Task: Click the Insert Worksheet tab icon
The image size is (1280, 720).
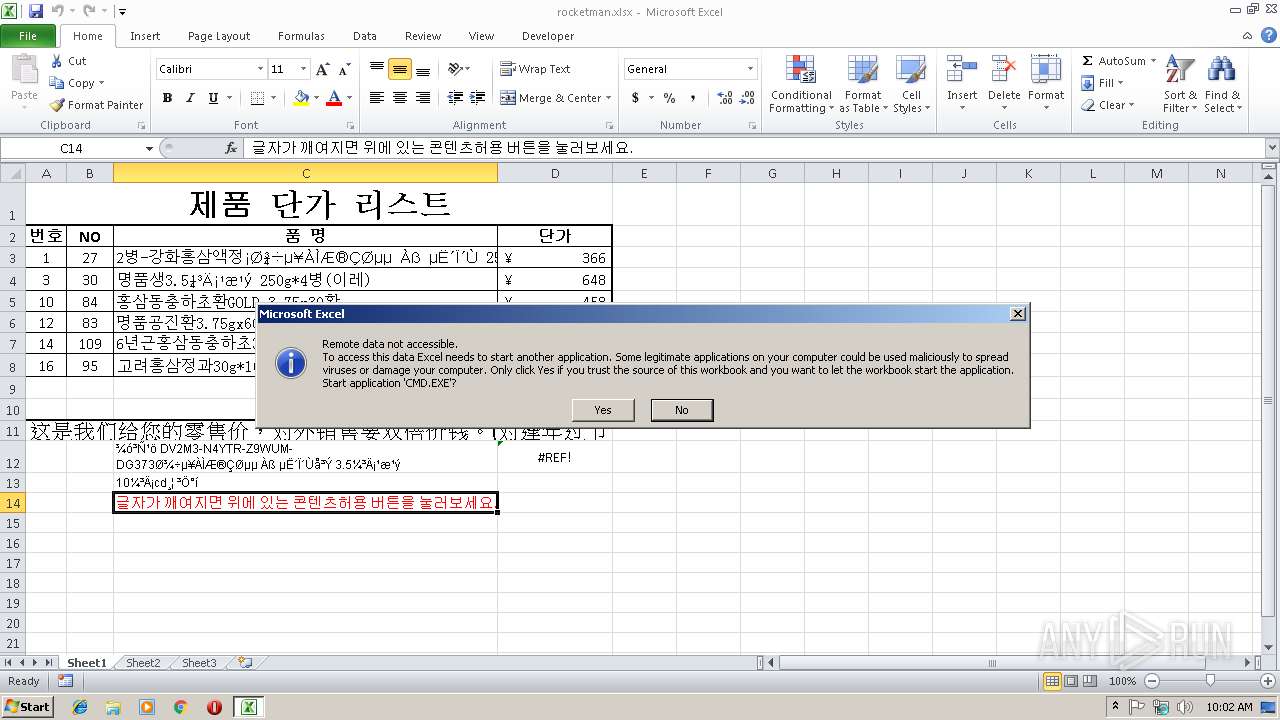Action: pyautogui.click(x=244, y=663)
